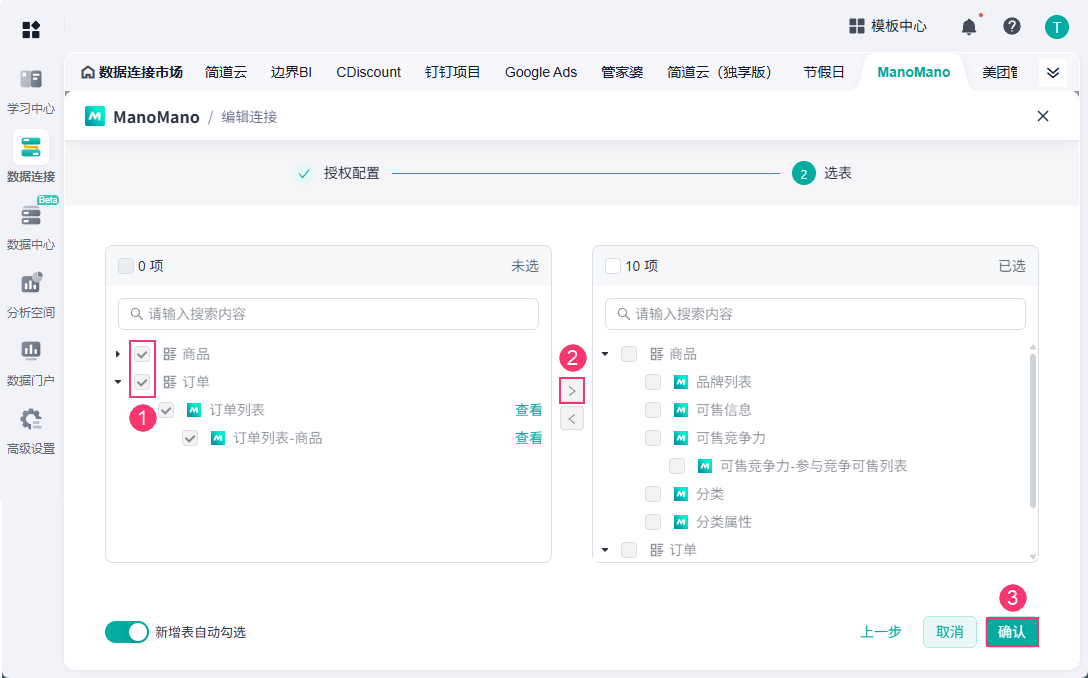This screenshot has width=1088, height=678.
Task: Click 订单列表 ManoMano table icon
Action: click(x=194, y=410)
